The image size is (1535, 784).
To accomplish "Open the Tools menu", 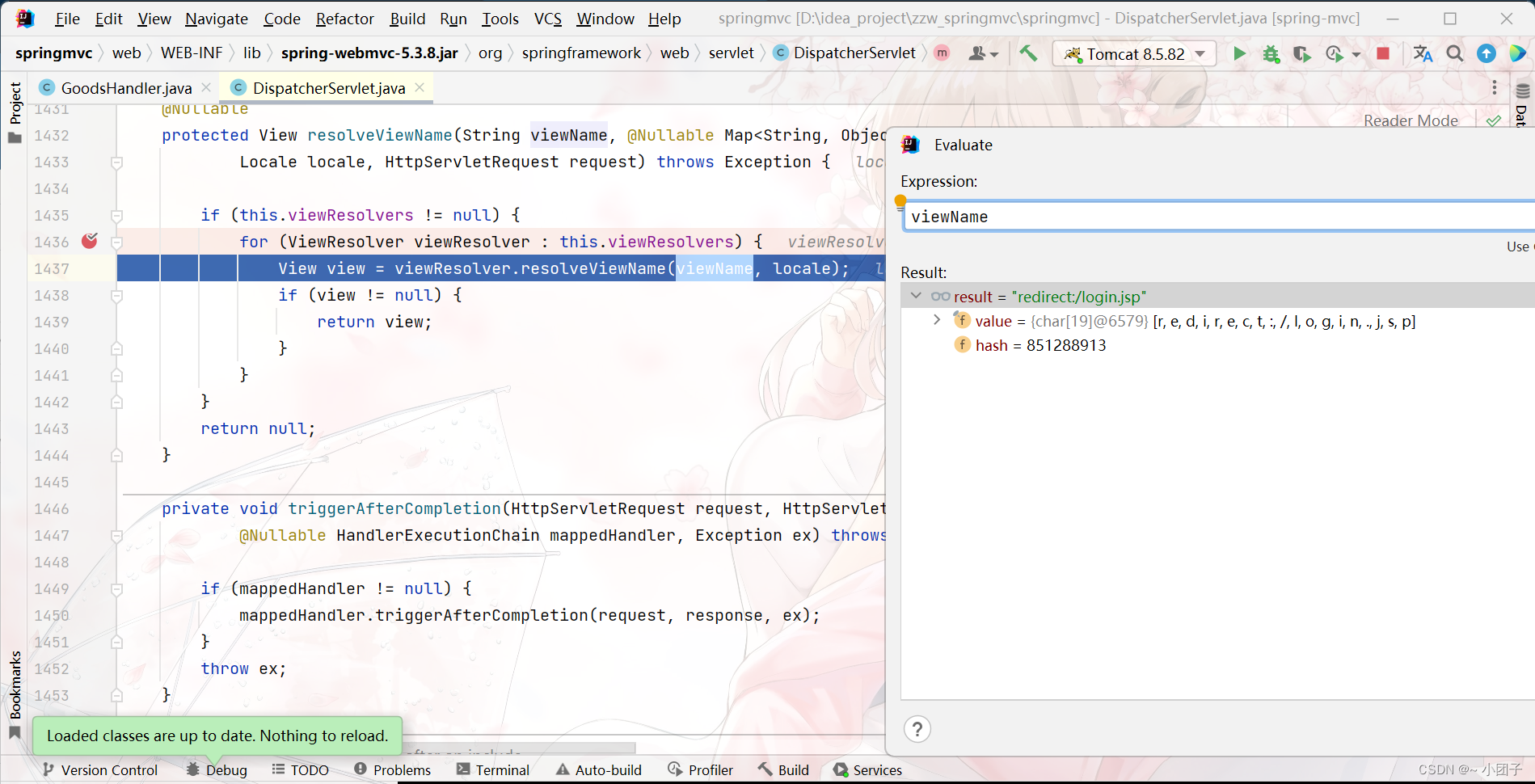I will point(500,19).
